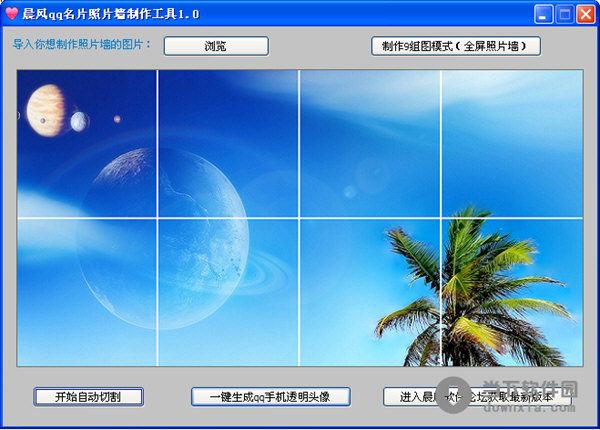The height and width of the screenshot is (430, 600).
Task: Click the 浏览 browse button
Action: [x=216, y=46]
